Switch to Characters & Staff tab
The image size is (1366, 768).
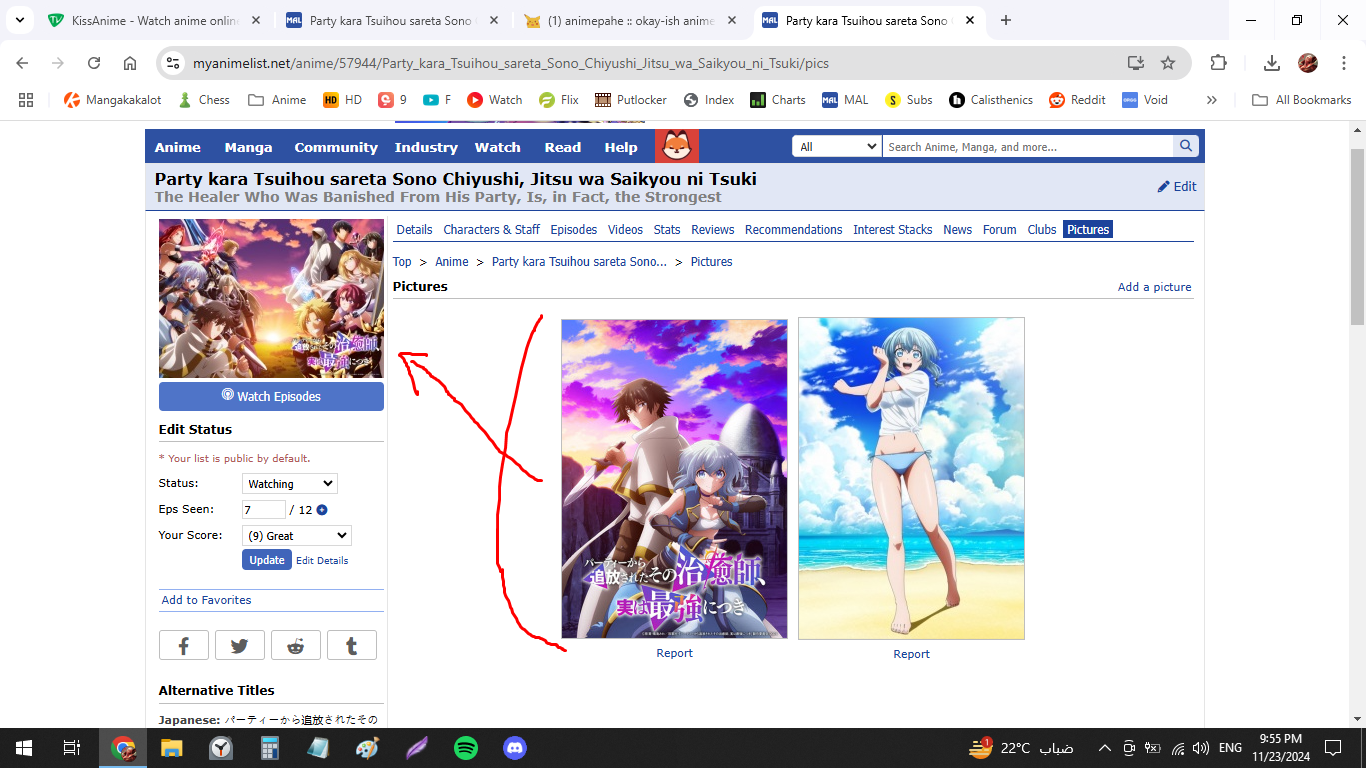click(492, 230)
